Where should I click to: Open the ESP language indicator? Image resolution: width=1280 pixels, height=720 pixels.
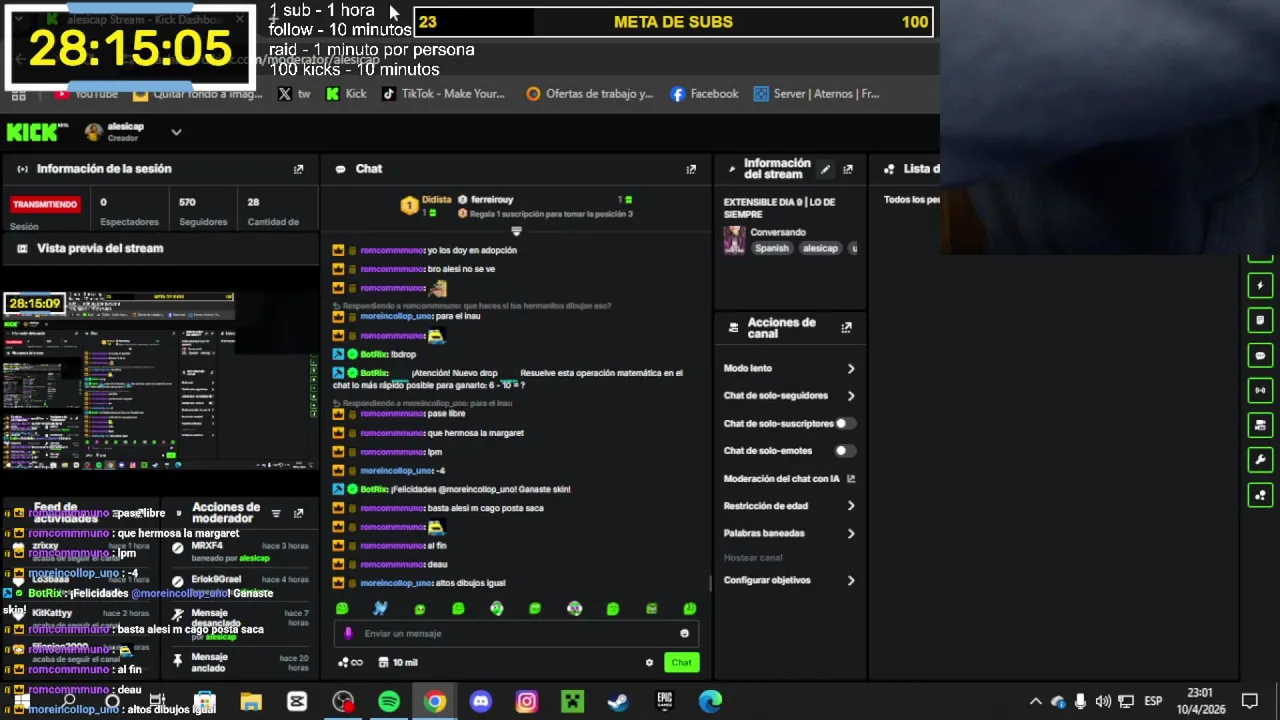pyautogui.click(x=1153, y=701)
